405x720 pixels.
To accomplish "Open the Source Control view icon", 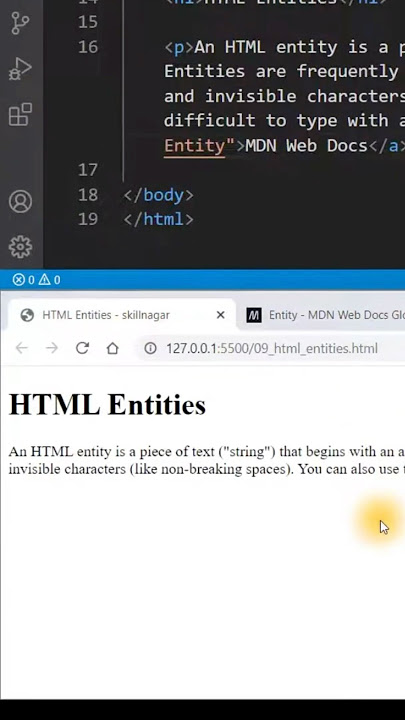I will [20, 23].
